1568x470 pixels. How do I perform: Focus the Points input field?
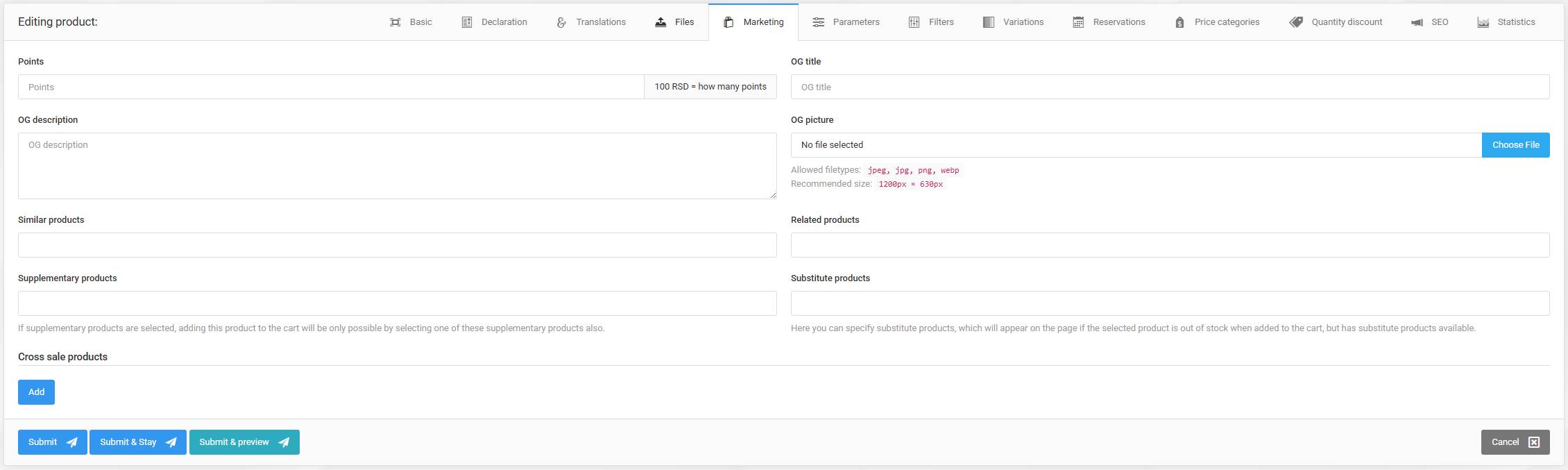tap(331, 87)
